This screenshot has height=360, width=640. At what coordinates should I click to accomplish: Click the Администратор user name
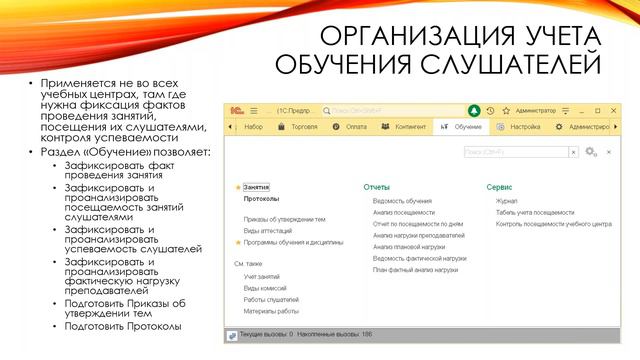(x=536, y=111)
